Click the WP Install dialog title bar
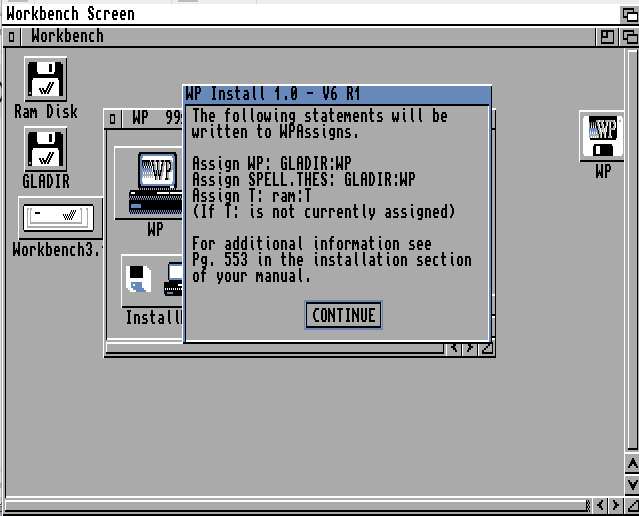This screenshot has height=516, width=639. (337, 94)
